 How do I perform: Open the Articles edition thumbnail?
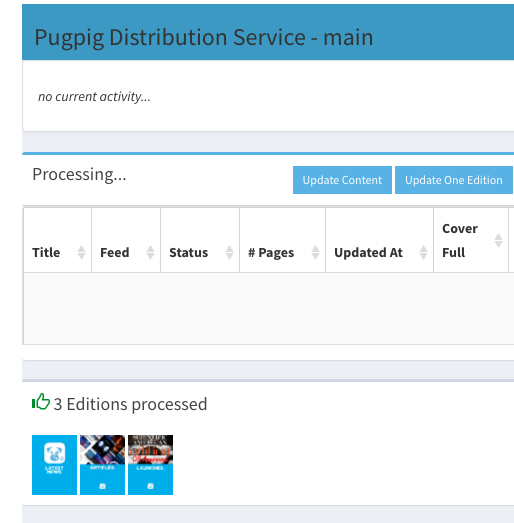[x=102, y=465]
